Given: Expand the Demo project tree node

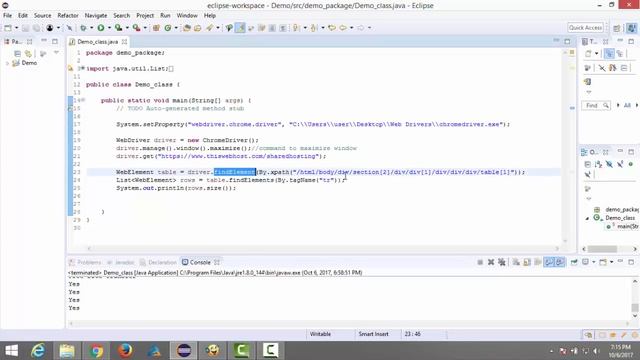Looking at the screenshot, I should point(7,63).
